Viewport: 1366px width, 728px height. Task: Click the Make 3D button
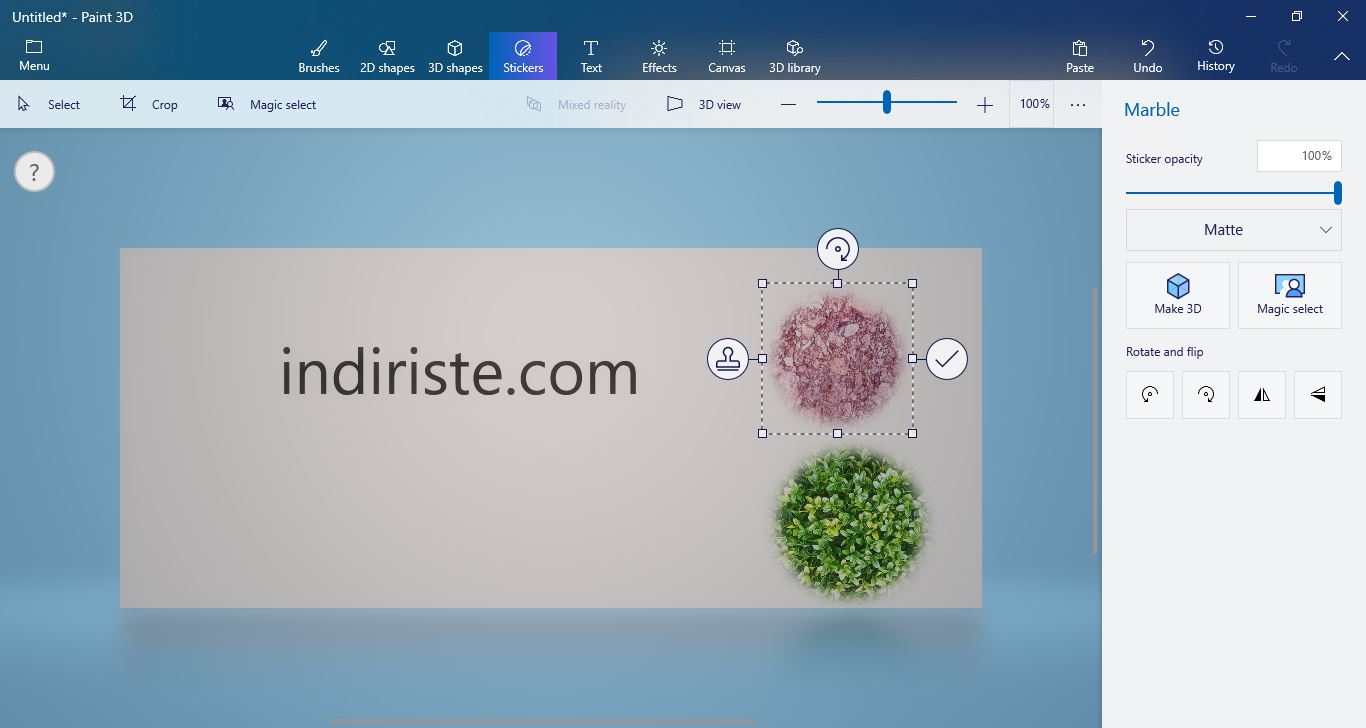(1178, 295)
